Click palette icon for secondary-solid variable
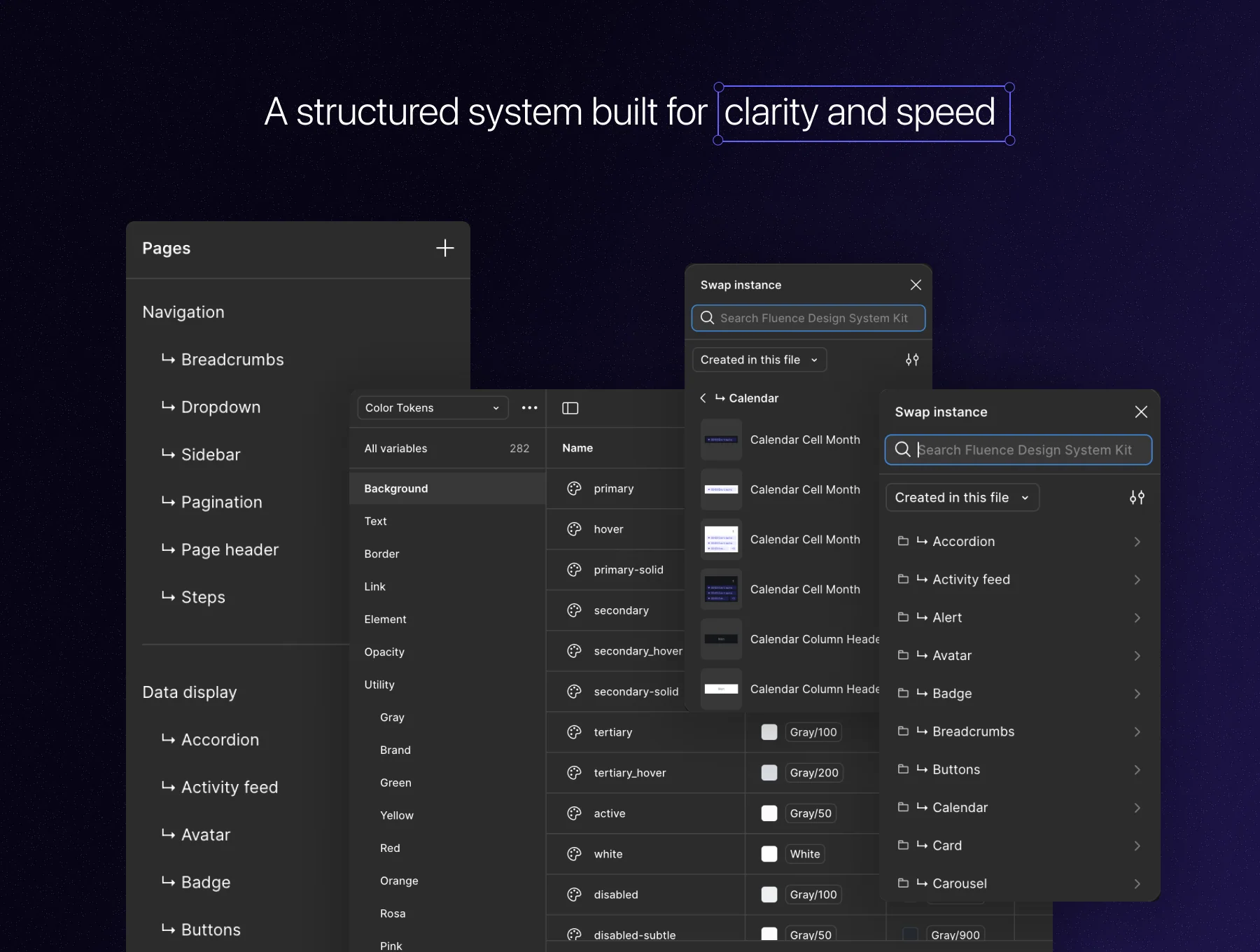This screenshot has height=952, width=1260. 575,692
